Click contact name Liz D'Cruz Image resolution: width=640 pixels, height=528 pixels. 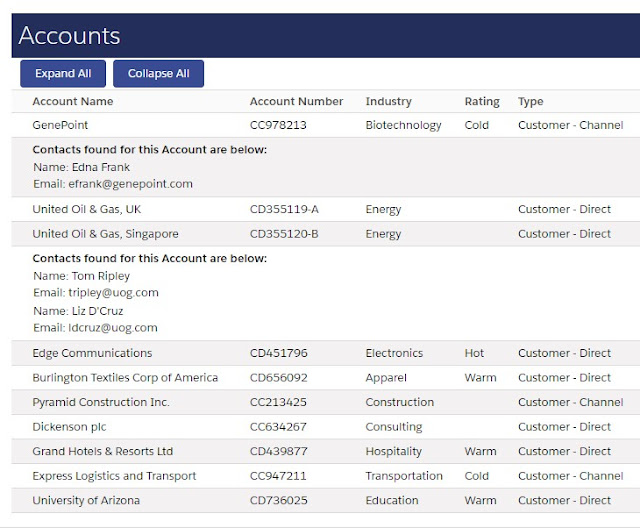coord(97,311)
